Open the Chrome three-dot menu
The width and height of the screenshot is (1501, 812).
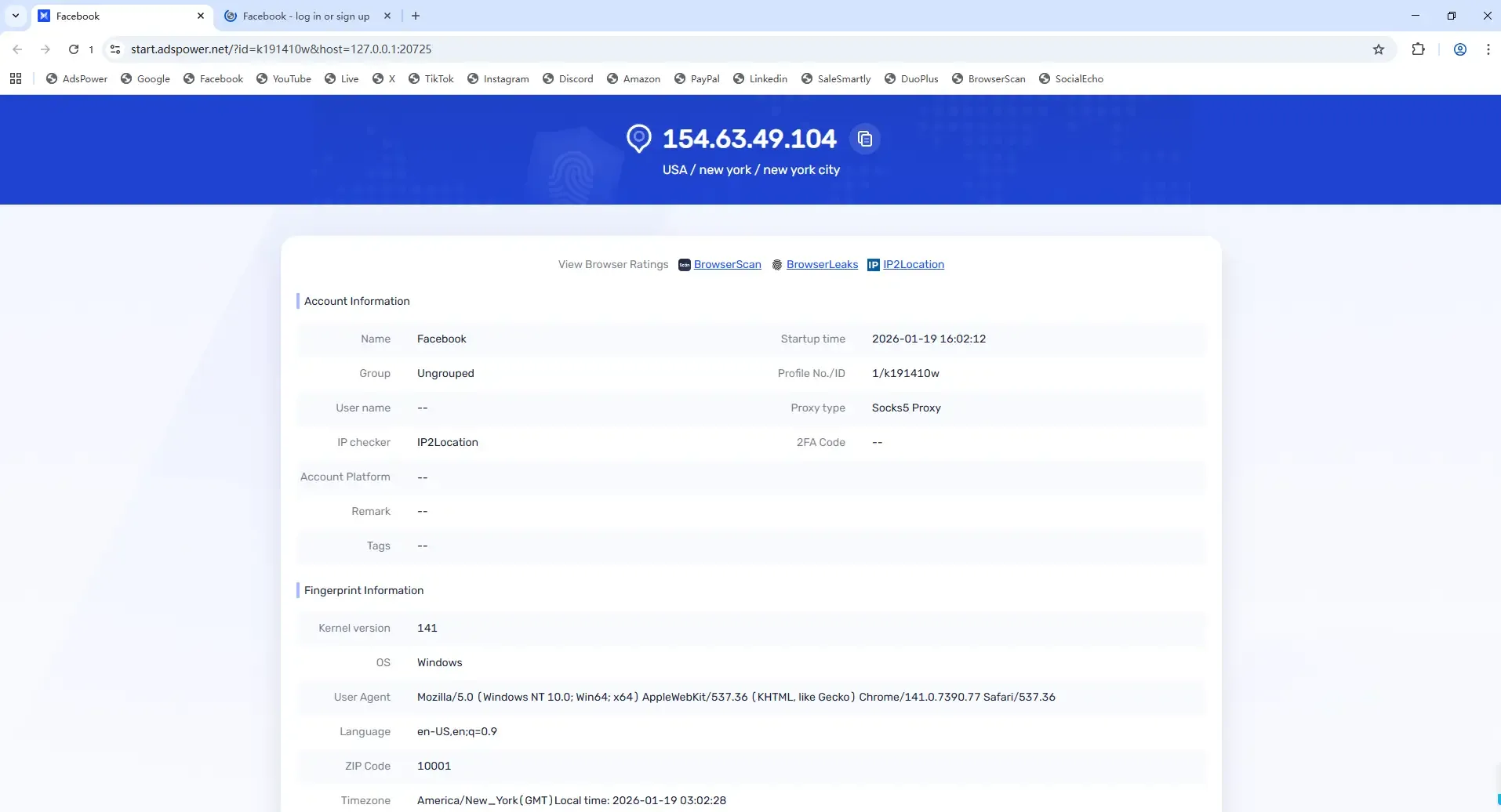[1488, 49]
